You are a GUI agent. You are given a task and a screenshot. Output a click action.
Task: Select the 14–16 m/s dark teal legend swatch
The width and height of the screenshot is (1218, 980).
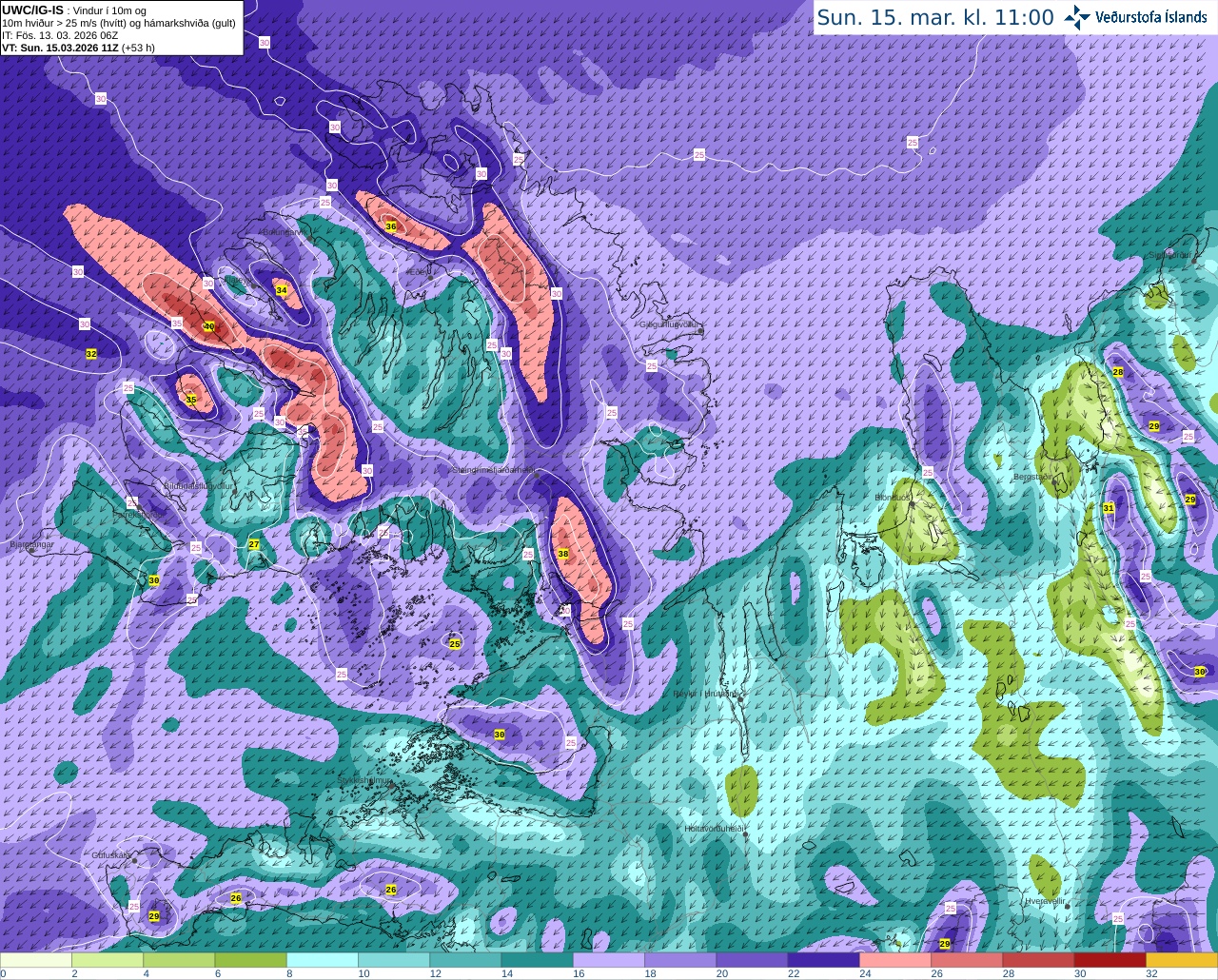[537, 960]
